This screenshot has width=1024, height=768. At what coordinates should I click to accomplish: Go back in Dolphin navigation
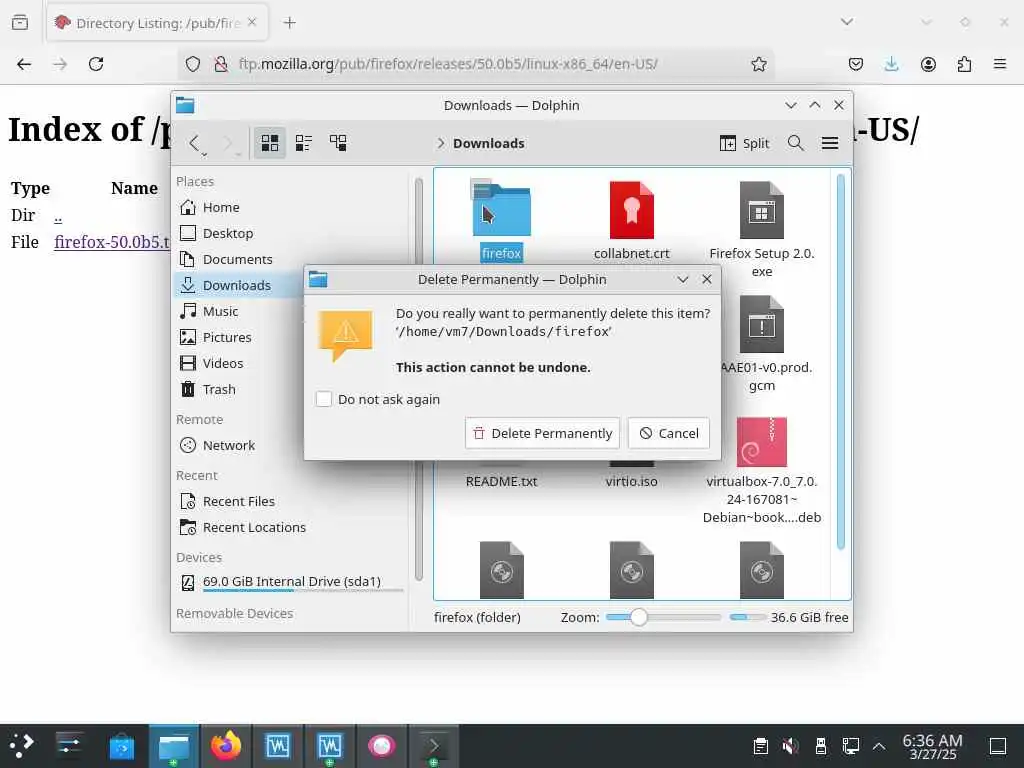pyautogui.click(x=194, y=143)
